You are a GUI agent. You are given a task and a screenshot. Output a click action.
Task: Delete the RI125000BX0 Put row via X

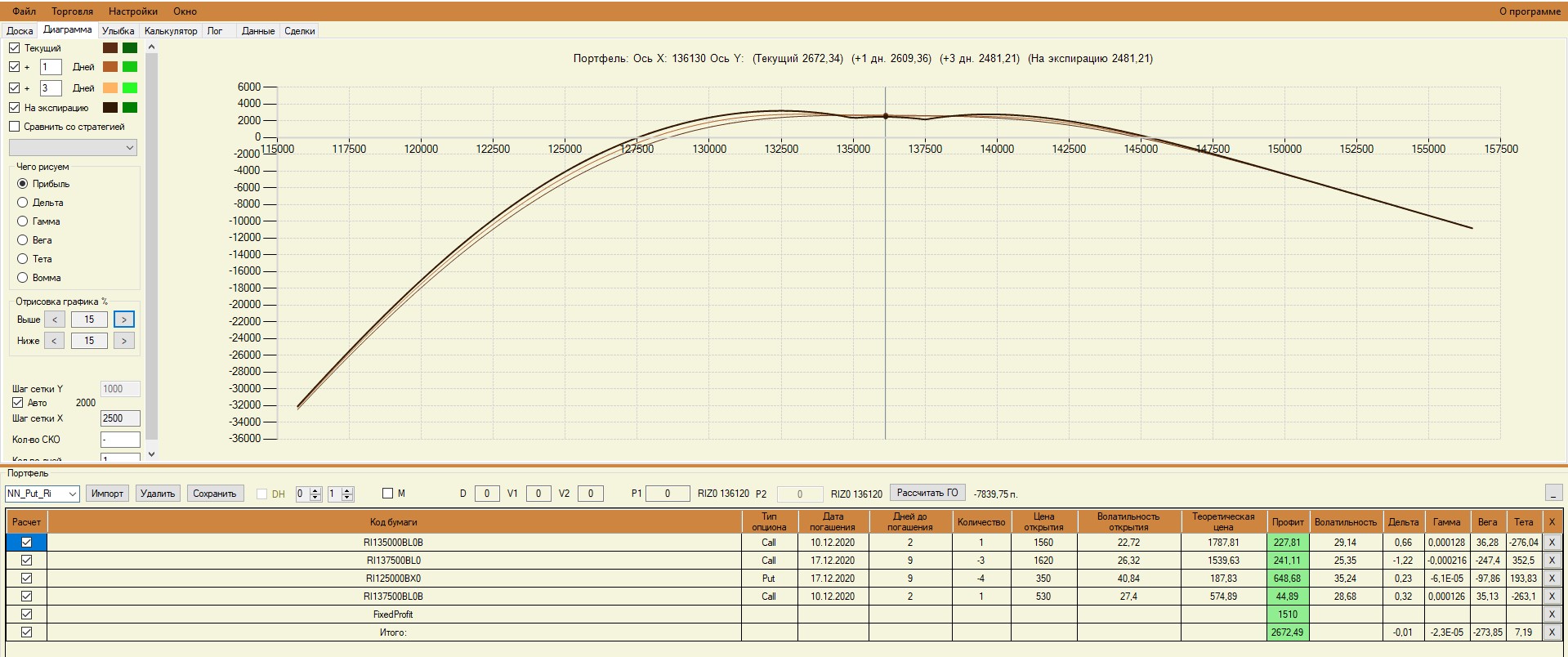coord(1552,578)
